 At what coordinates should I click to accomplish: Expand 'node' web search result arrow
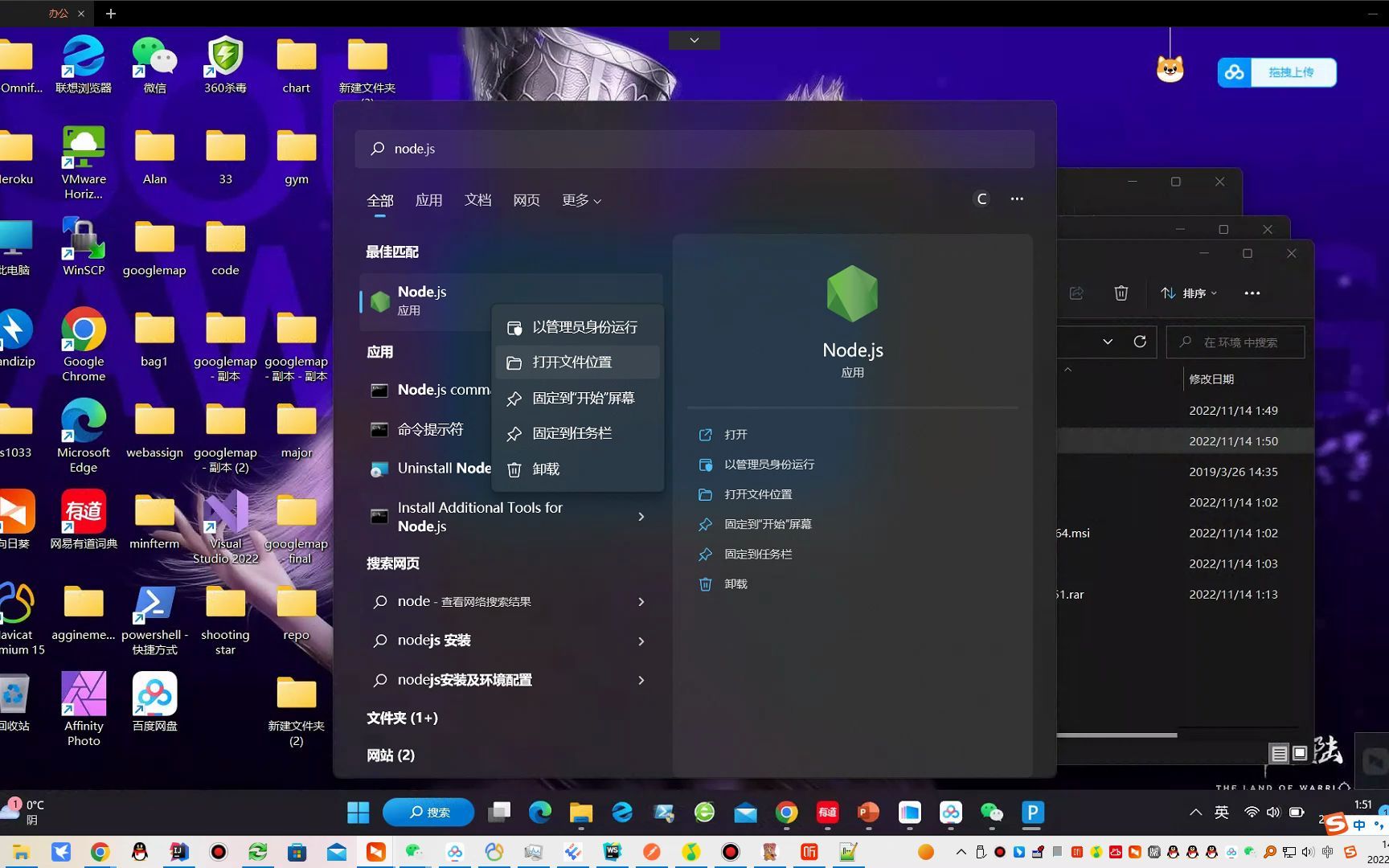[641, 602]
